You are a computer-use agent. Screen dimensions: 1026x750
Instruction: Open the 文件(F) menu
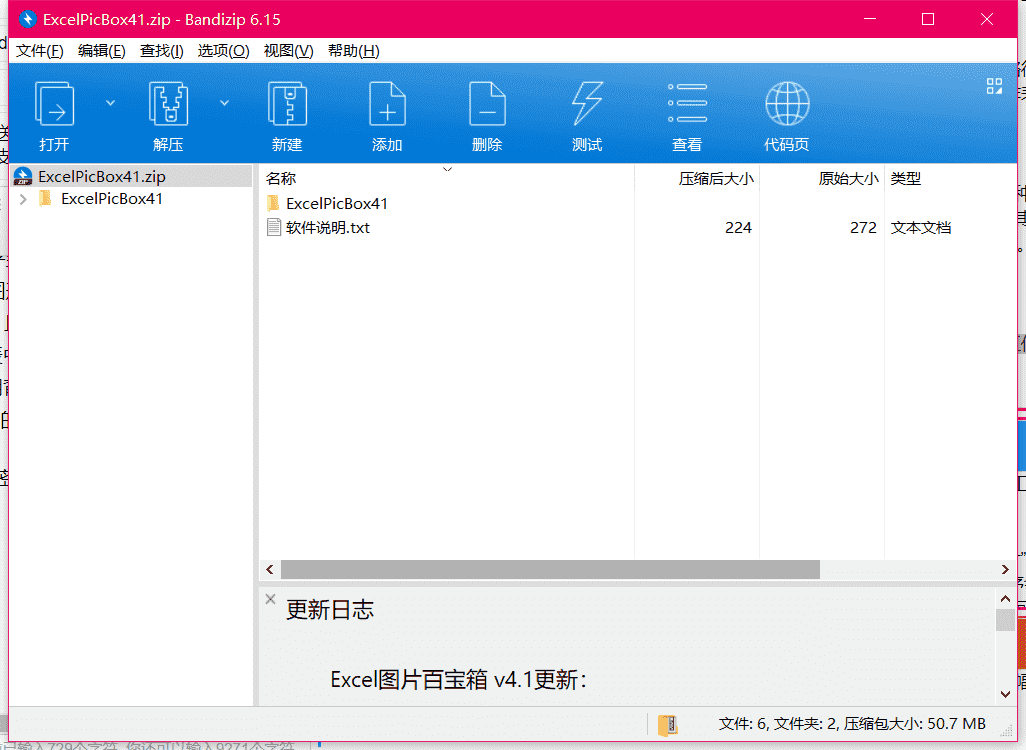[39, 51]
